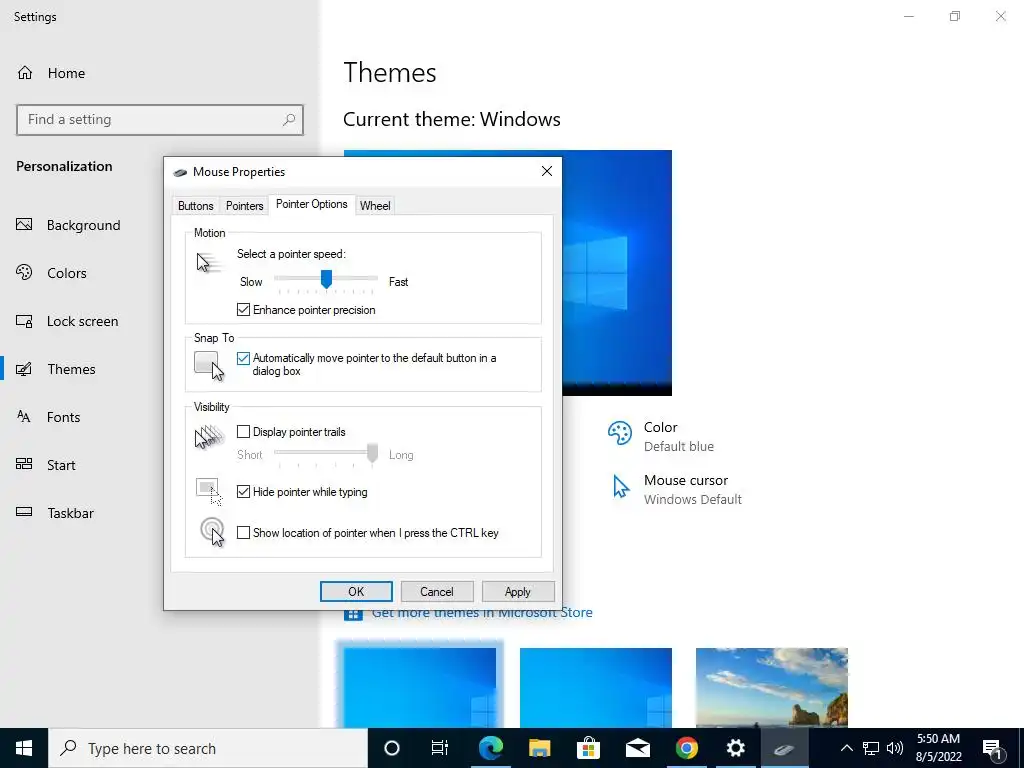Close the Mouse Properties dialog

(547, 171)
